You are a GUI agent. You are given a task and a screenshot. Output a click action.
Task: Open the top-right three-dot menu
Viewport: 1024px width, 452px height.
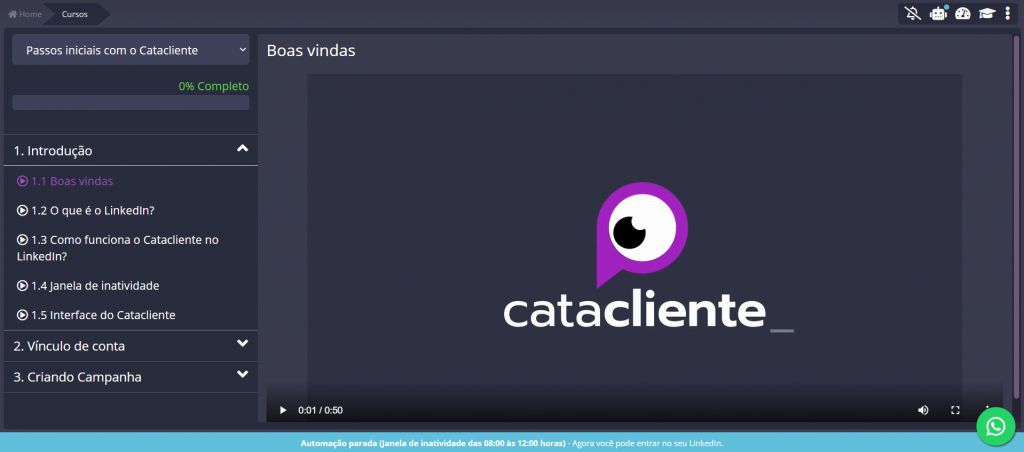tap(1008, 14)
